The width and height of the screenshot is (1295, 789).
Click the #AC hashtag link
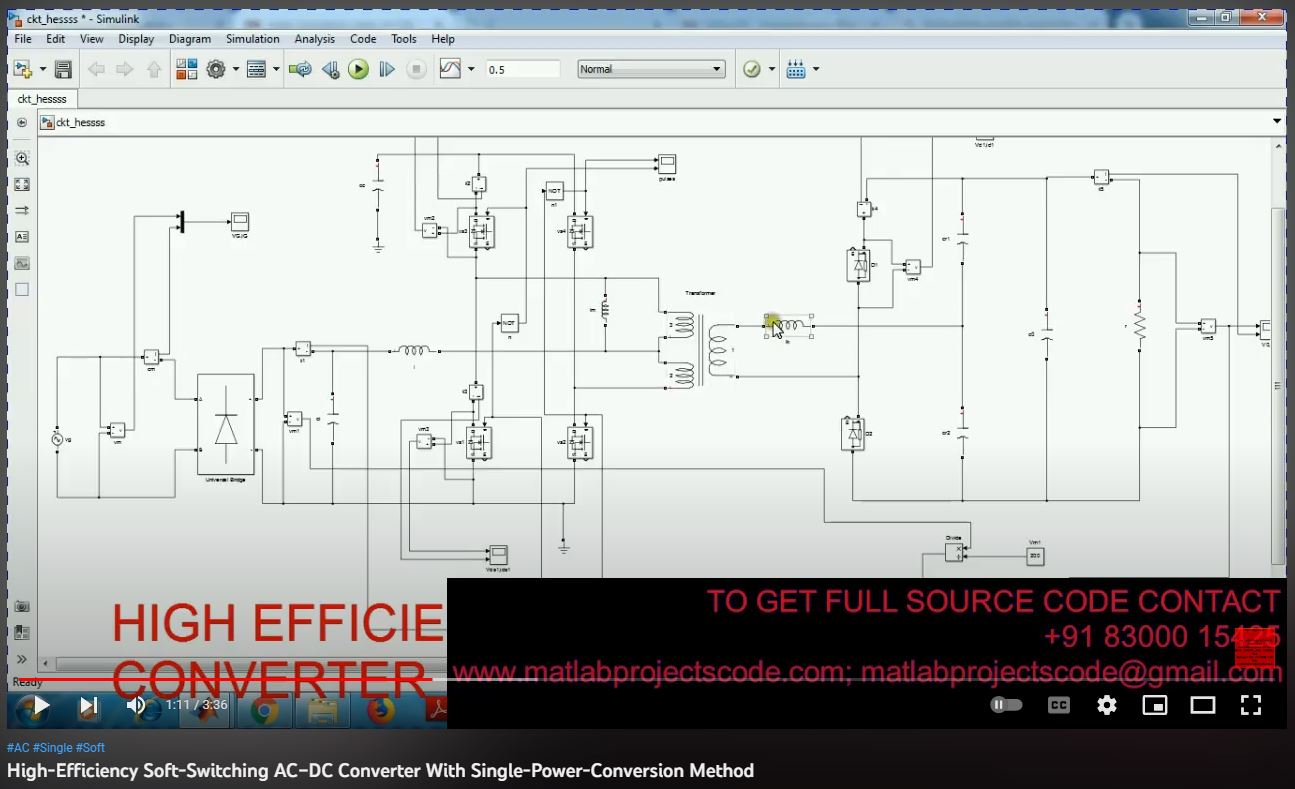pyautogui.click(x=18, y=747)
